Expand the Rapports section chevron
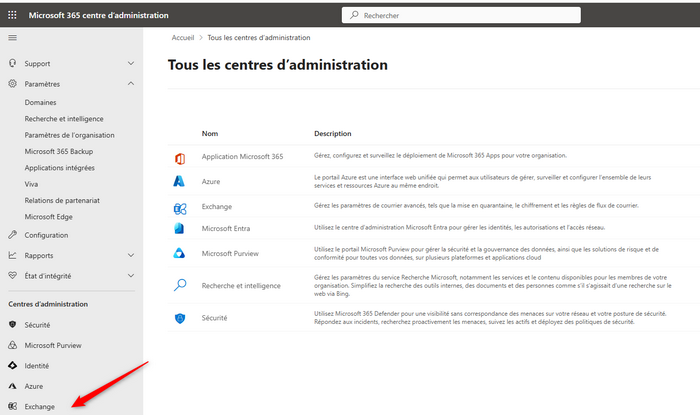700x415 pixels. click(x=131, y=255)
